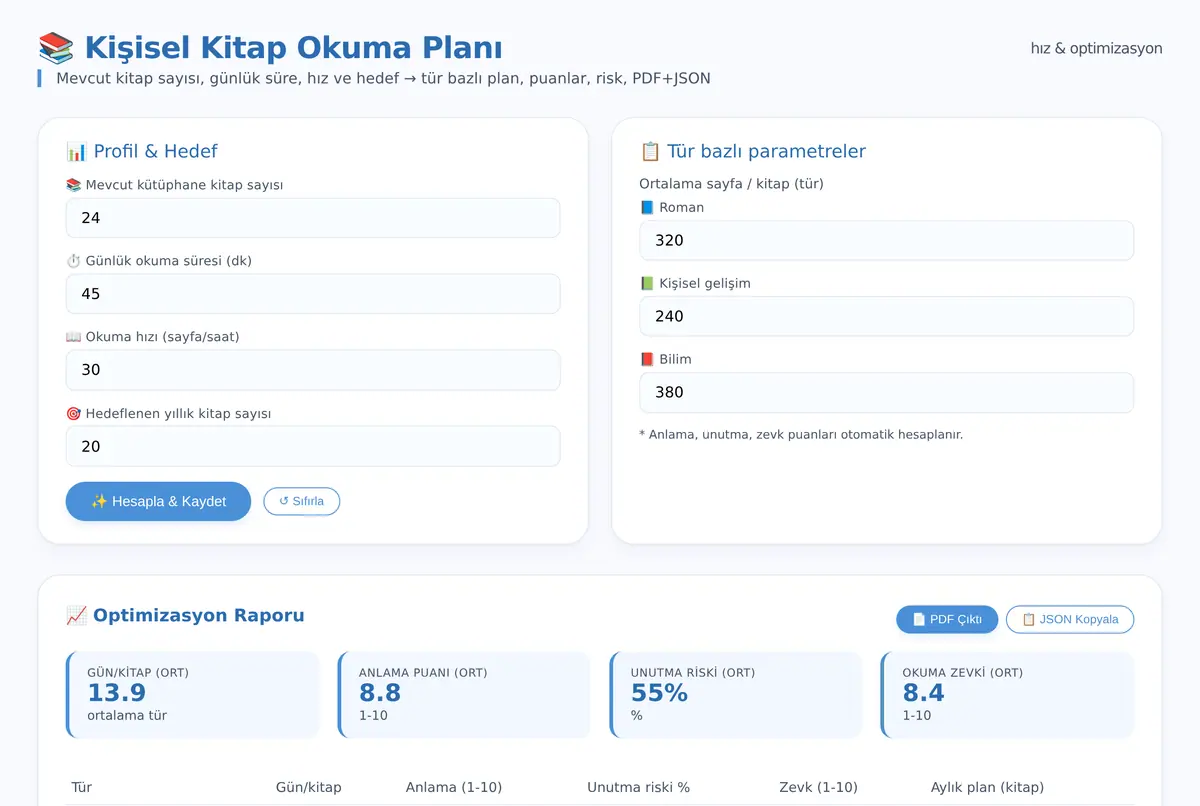Focus the Mevcut kütüphane kitap sayısı field
Viewport: 1200px width, 806px height.
[313, 218]
